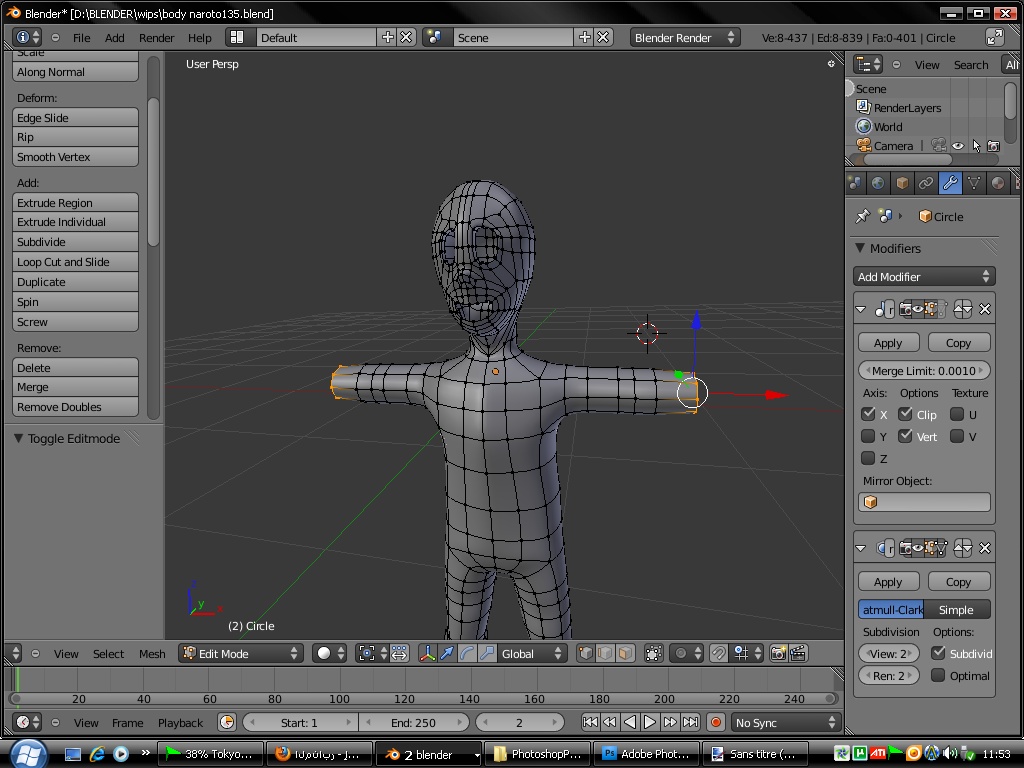Image resolution: width=1024 pixels, height=768 pixels.
Task: Enable the texture U checkbox
Action: (957, 414)
